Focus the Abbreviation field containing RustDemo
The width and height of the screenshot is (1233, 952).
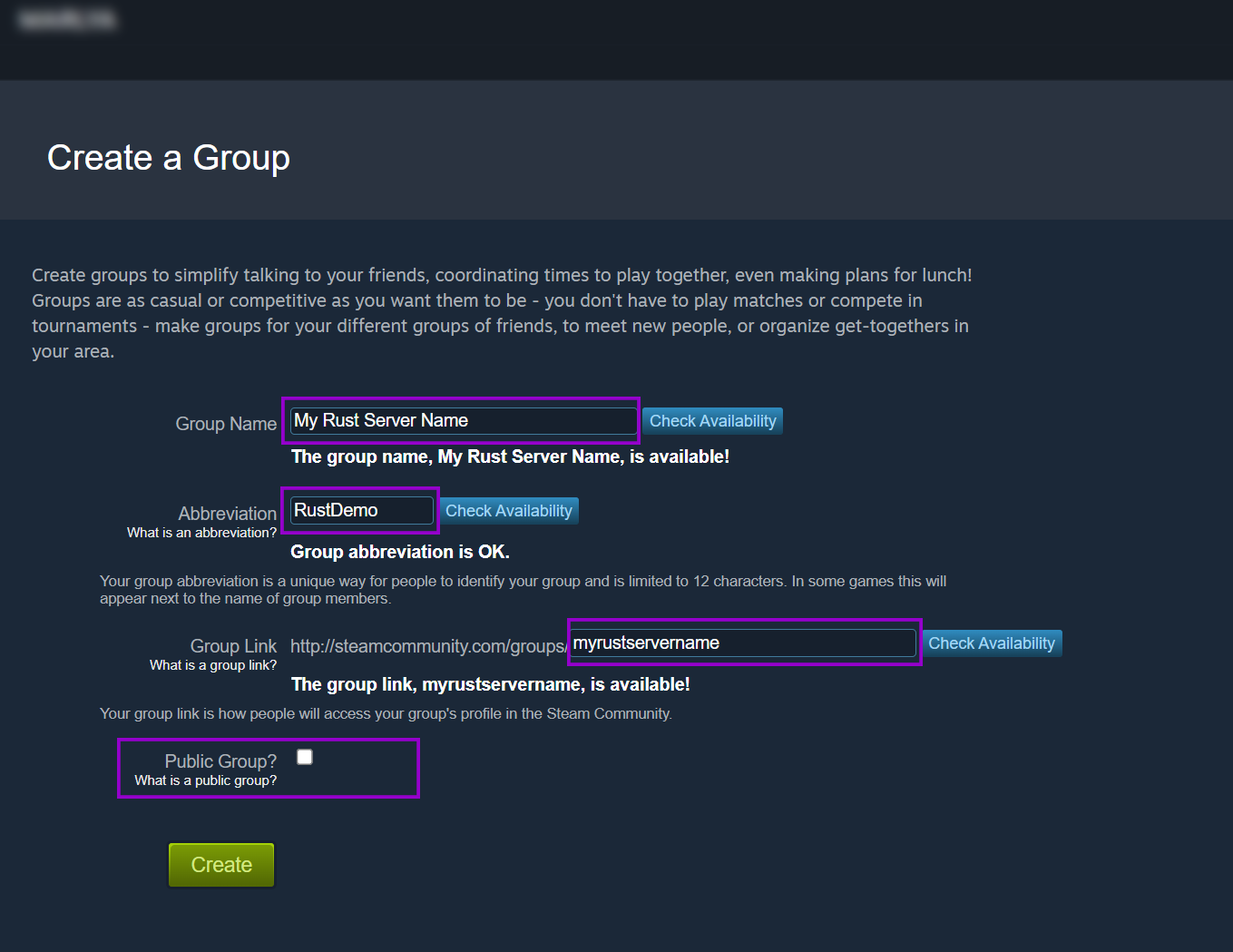click(361, 511)
